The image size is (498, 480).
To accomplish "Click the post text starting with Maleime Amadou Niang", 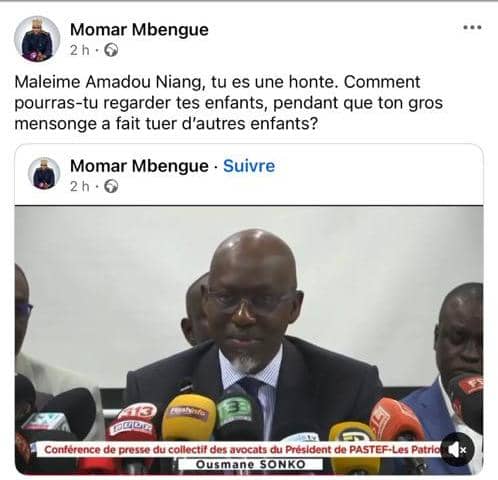I will [x=229, y=103].
